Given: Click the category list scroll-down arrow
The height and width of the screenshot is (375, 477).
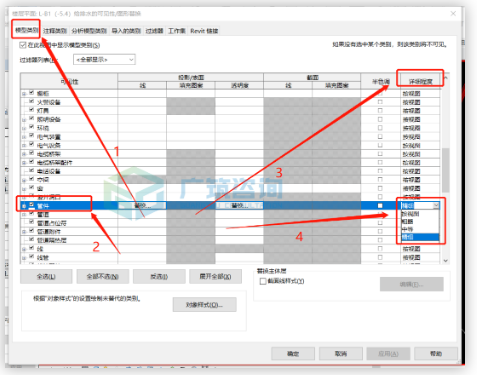Looking at the screenshot, I should (446, 261).
